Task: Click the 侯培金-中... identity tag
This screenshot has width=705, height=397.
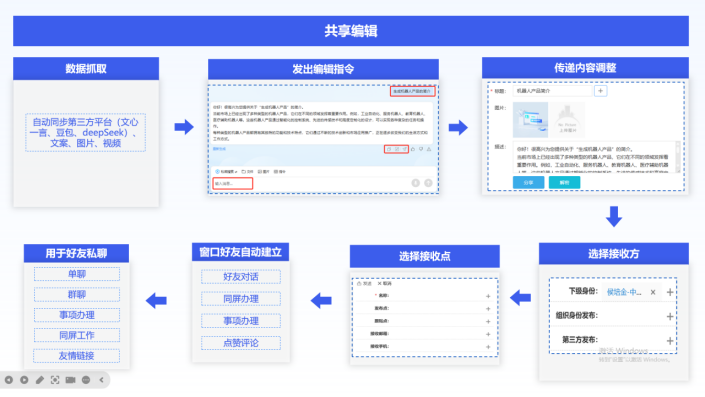Action: pos(624,292)
